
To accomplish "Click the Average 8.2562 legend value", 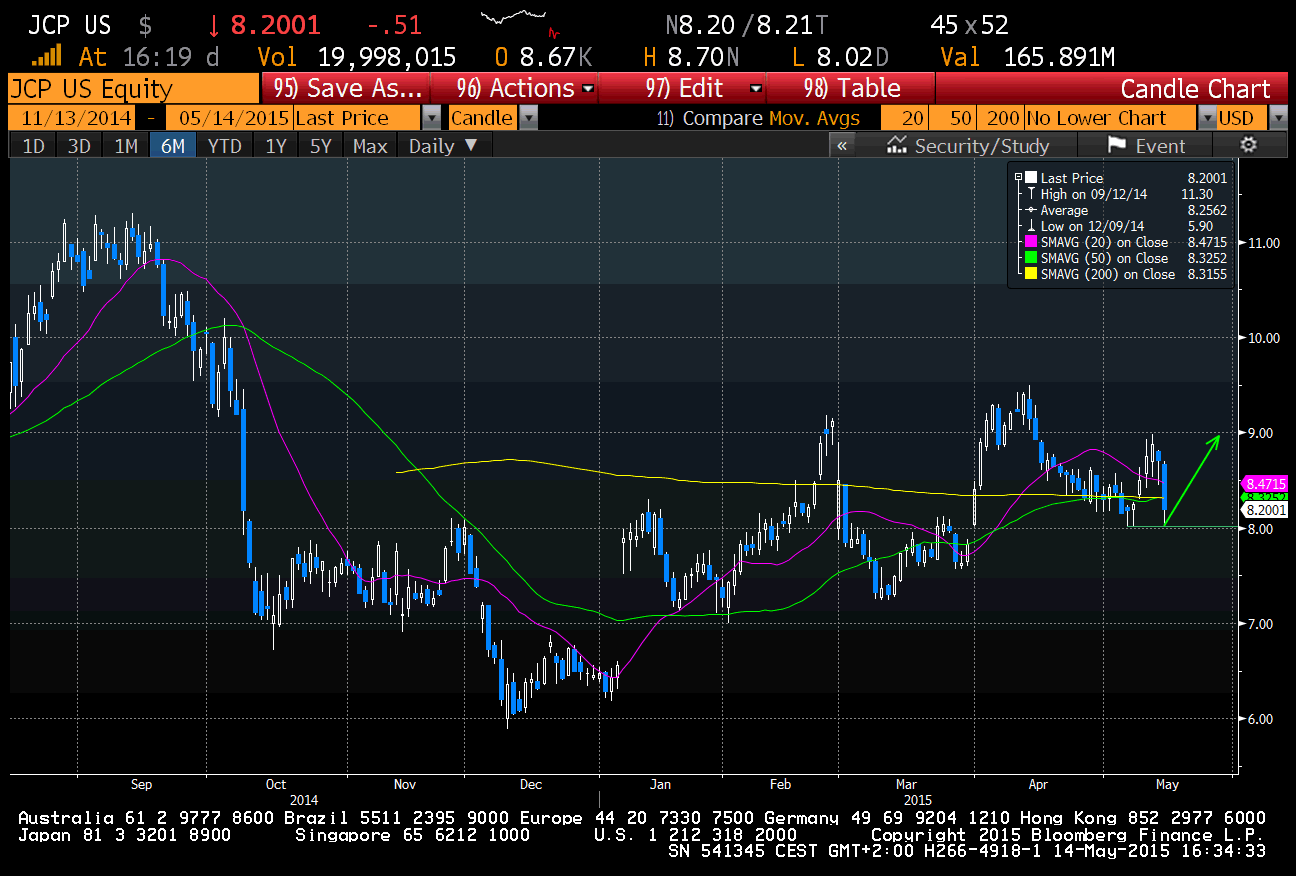I will 1206,210.
